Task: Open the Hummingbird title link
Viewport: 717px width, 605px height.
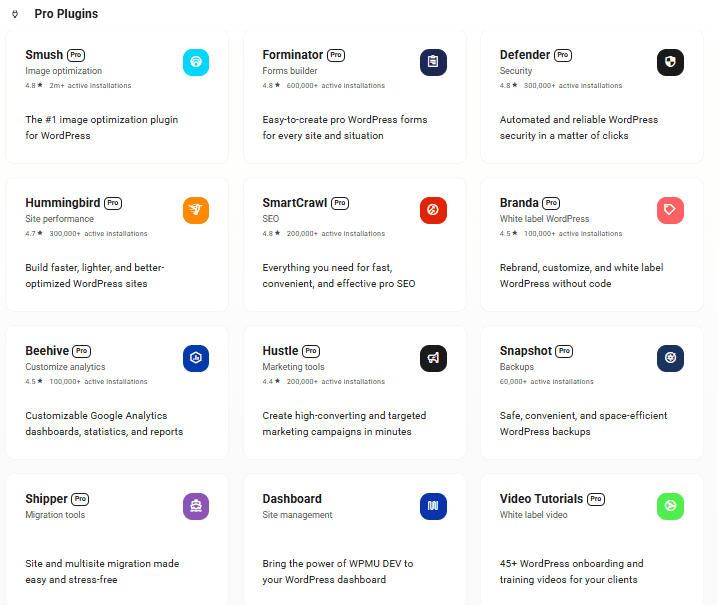Action: tap(63, 203)
